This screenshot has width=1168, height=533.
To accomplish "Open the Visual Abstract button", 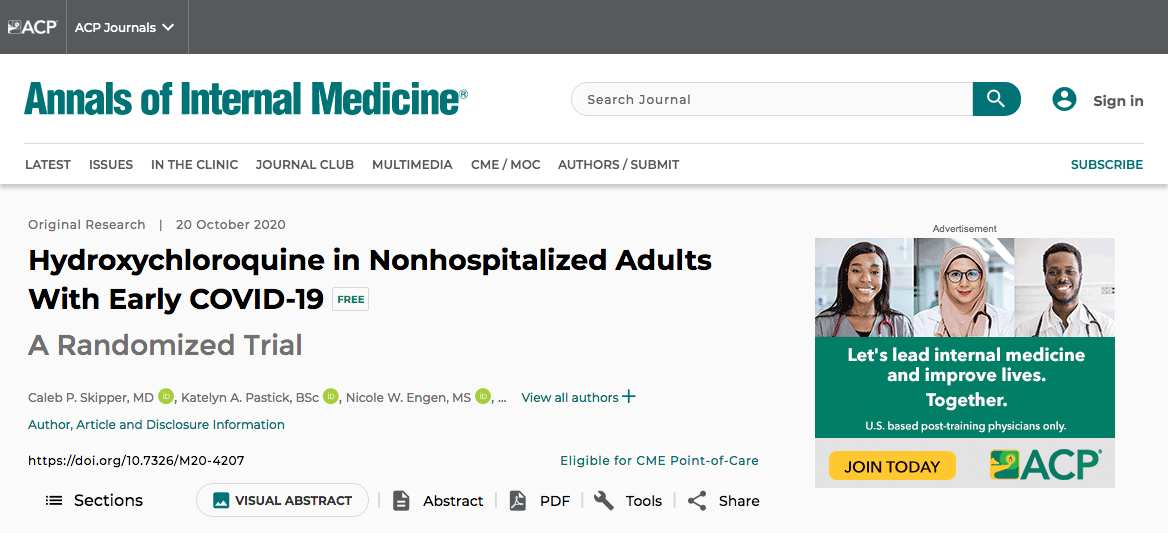I will pos(282,501).
